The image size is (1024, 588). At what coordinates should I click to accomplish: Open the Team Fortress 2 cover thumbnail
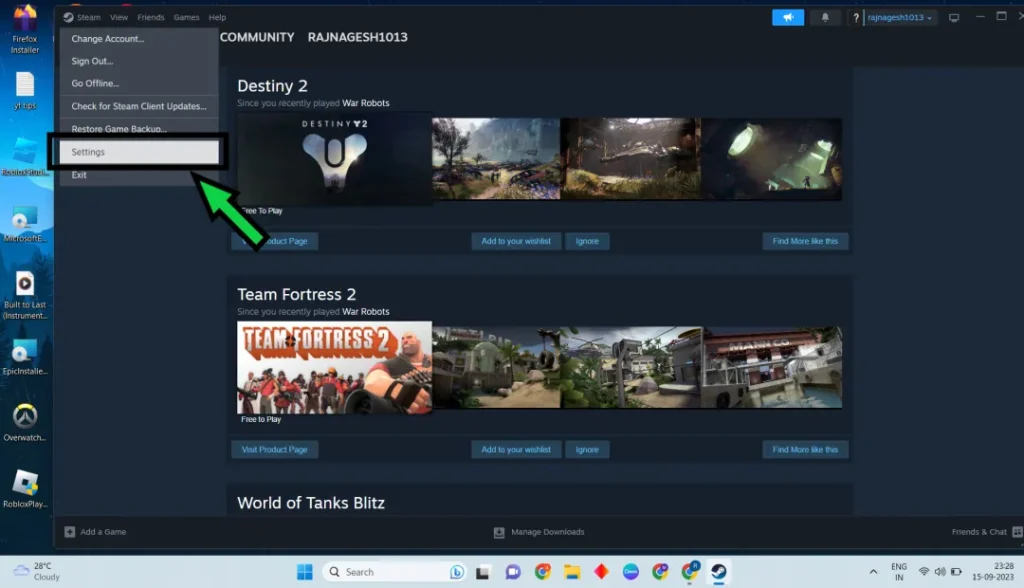coord(334,367)
